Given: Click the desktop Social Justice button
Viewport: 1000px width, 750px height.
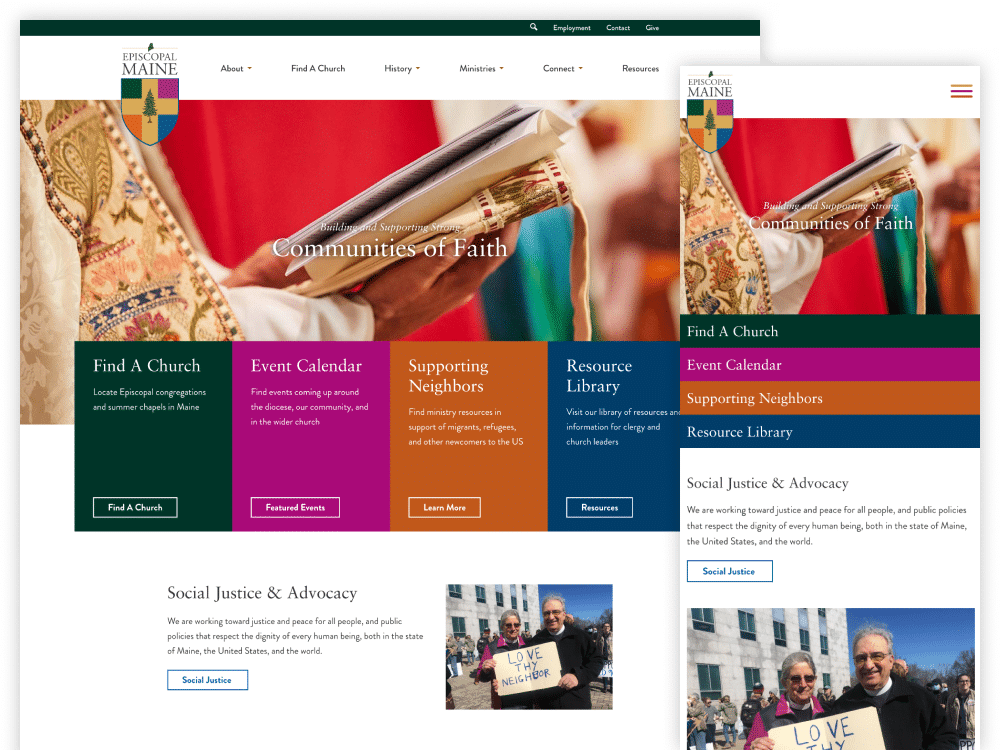Looking at the screenshot, I should pos(207,680).
